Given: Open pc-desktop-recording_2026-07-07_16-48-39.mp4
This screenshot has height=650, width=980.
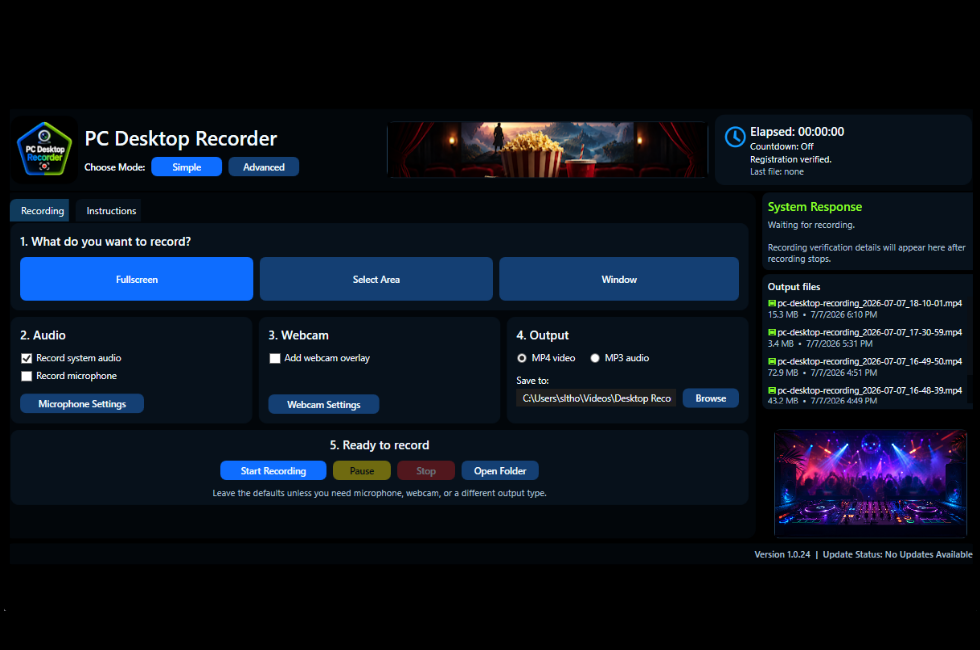Looking at the screenshot, I should [x=869, y=390].
